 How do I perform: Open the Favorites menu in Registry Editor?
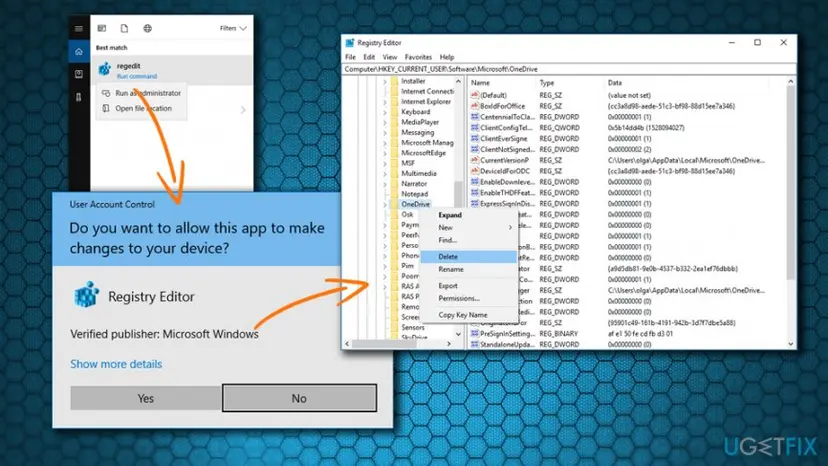tap(418, 57)
